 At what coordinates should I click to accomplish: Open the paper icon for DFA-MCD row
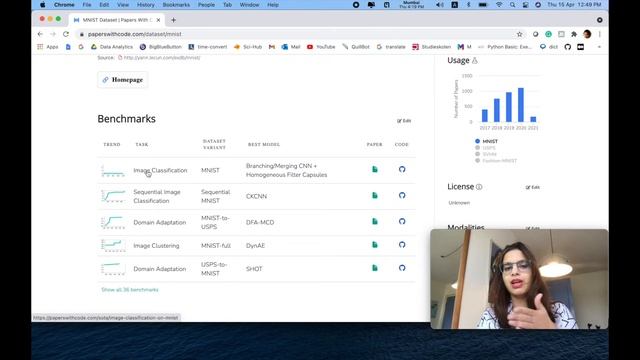click(x=375, y=221)
